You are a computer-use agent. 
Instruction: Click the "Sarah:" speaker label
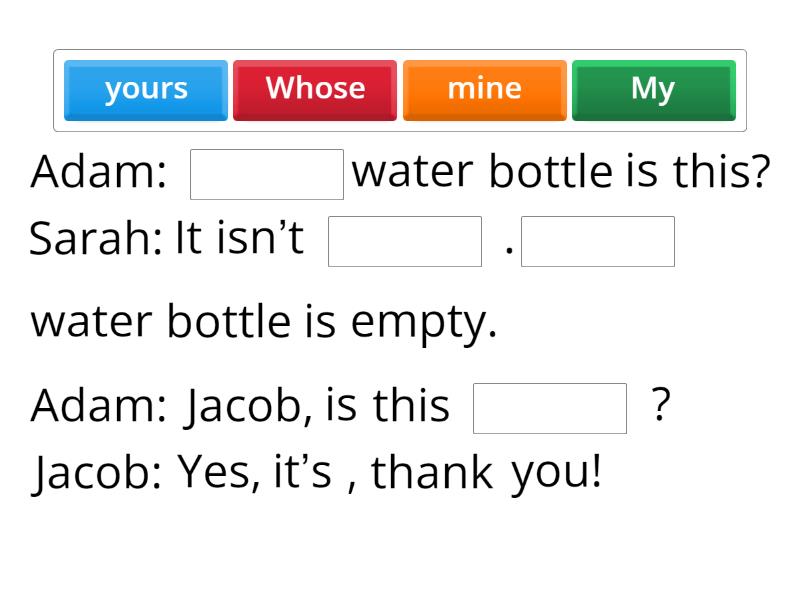coord(96,240)
